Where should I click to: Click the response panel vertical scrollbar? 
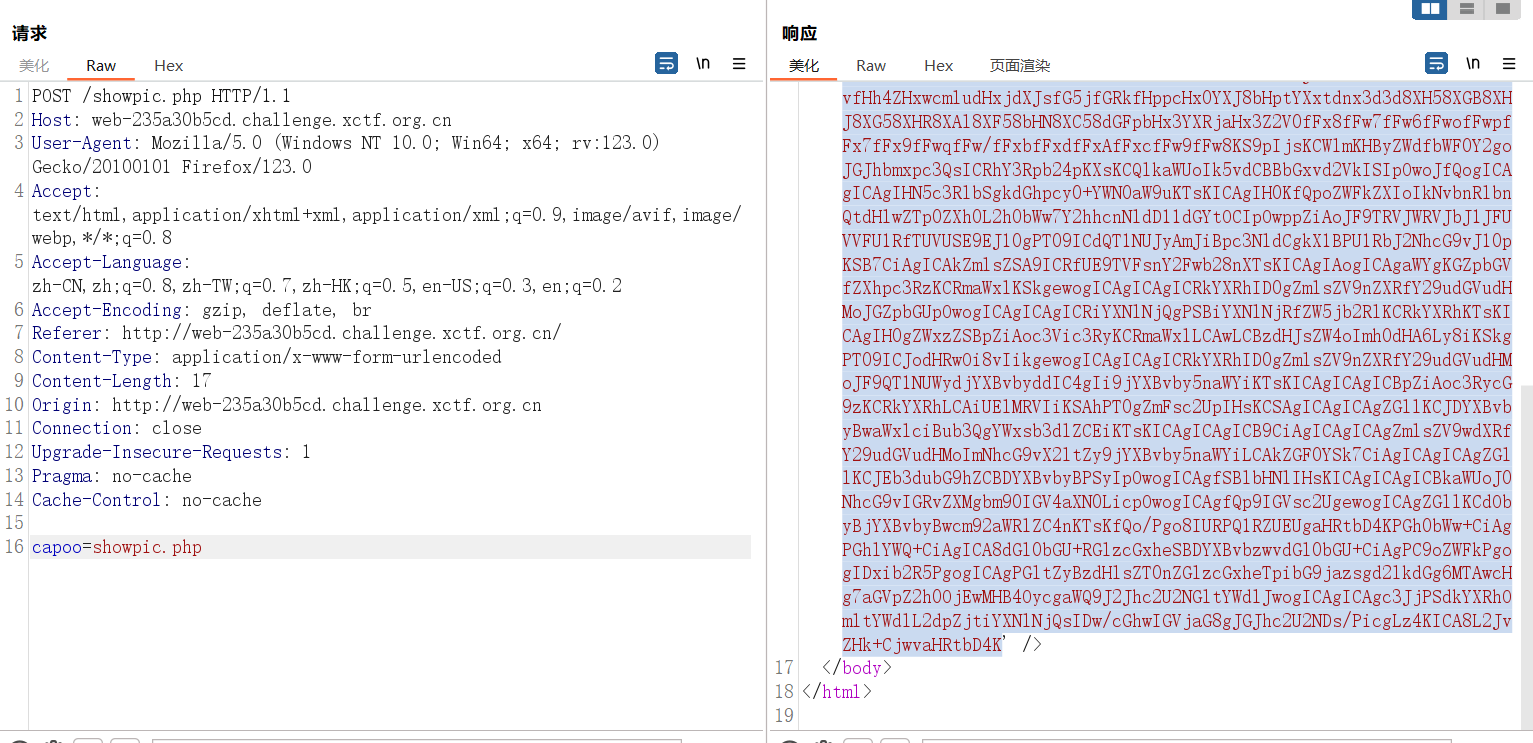pos(1526,555)
